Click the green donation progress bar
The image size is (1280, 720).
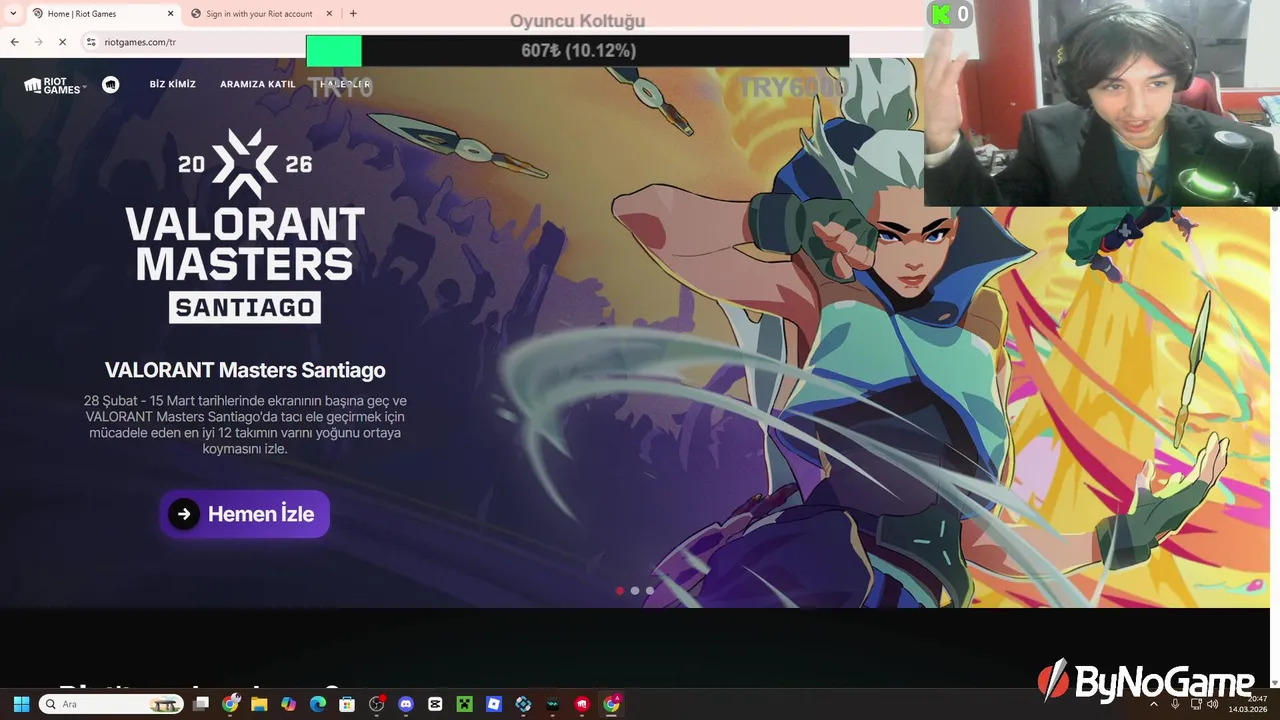(334, 51)
